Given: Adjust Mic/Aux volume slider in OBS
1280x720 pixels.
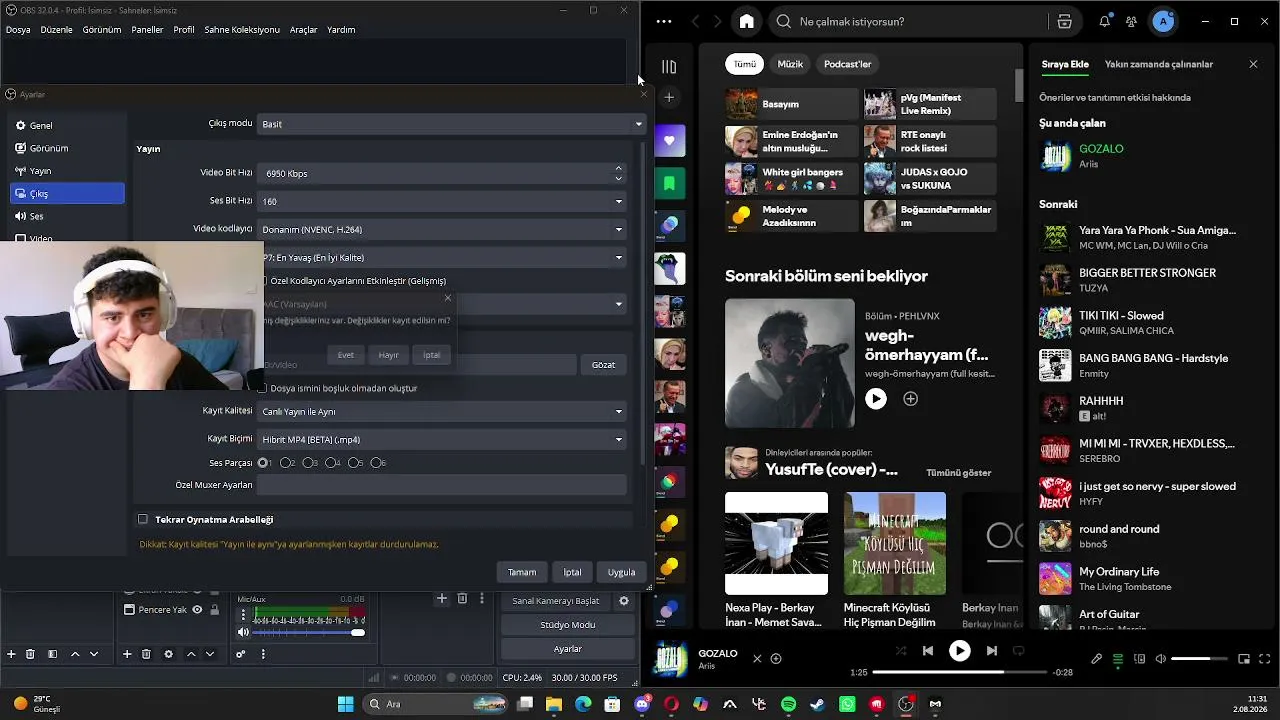Looking at the screenshot, I should 308,632.
